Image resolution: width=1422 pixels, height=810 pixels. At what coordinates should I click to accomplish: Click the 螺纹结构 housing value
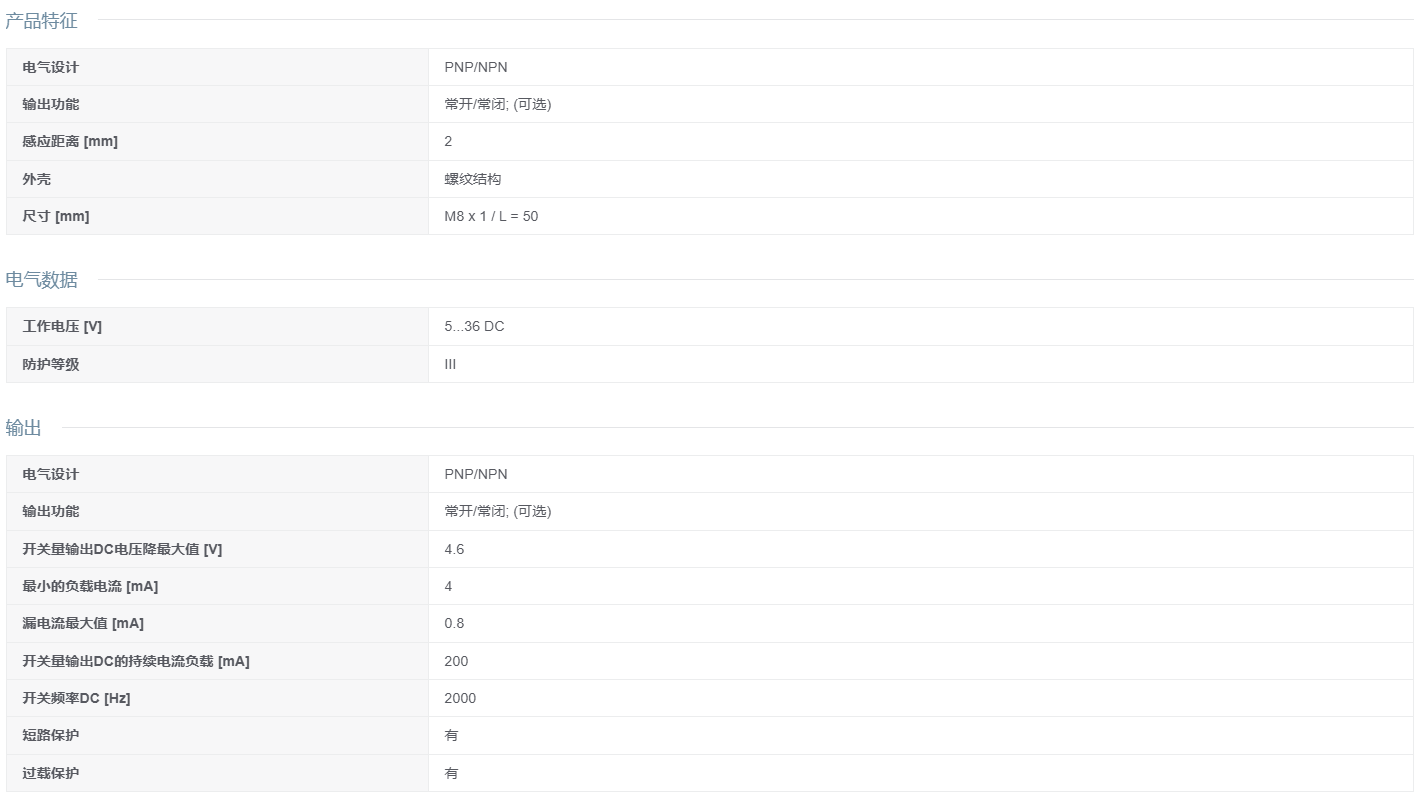(473, 179)
